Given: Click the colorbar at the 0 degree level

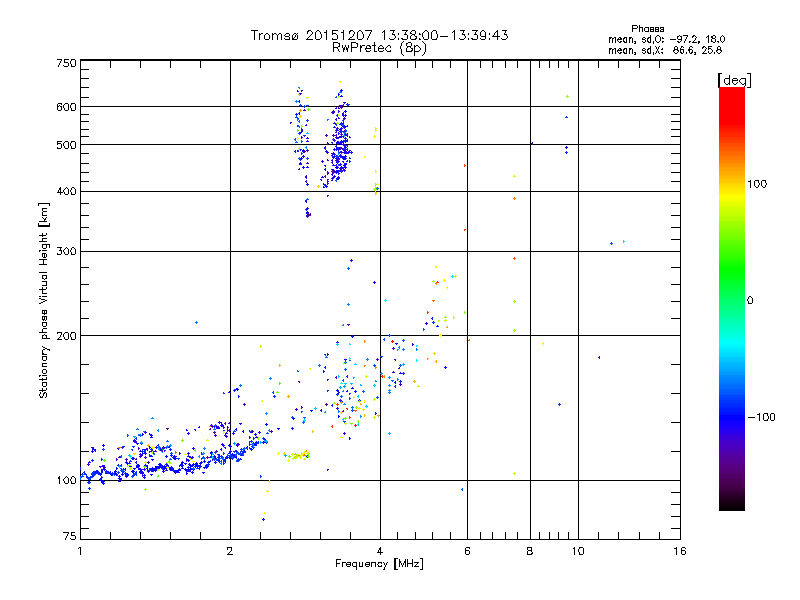Looking at the screenshot, I should tap(732, 300).
